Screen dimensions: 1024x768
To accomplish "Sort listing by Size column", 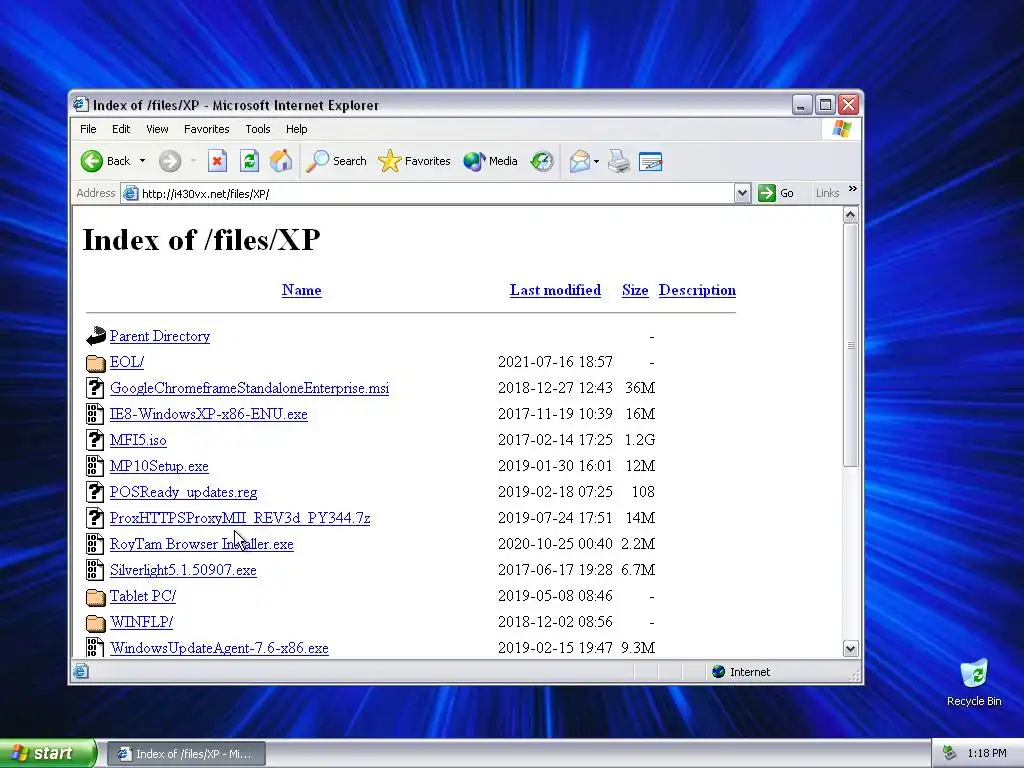I will 635,290.
